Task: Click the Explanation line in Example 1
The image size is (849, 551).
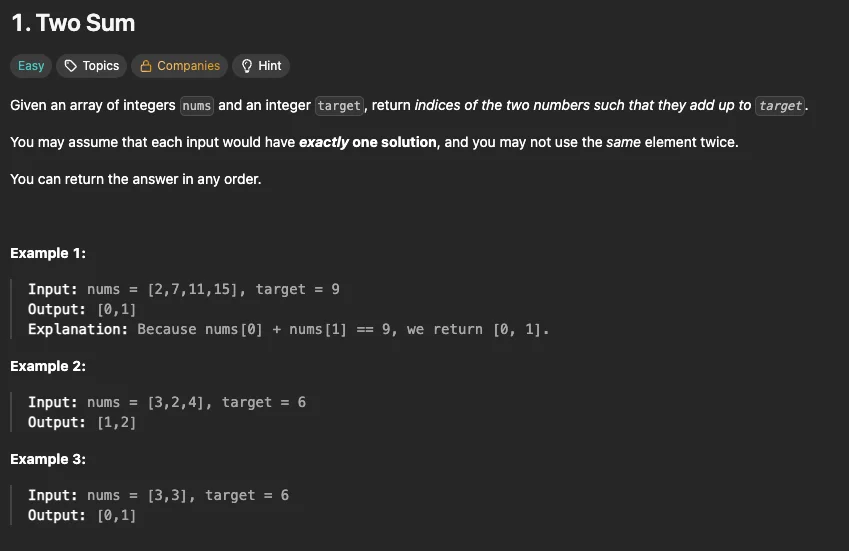Action: tap(288, 329)
